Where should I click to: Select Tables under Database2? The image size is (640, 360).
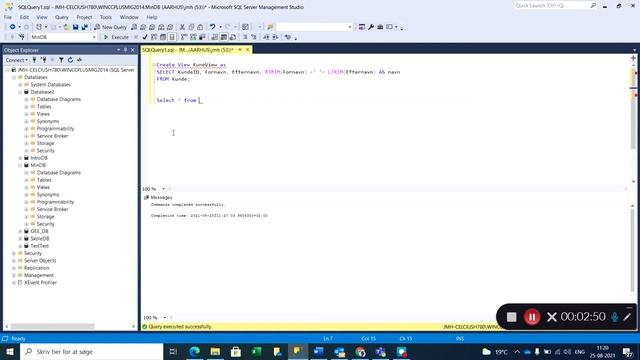(x=44, y=107)
